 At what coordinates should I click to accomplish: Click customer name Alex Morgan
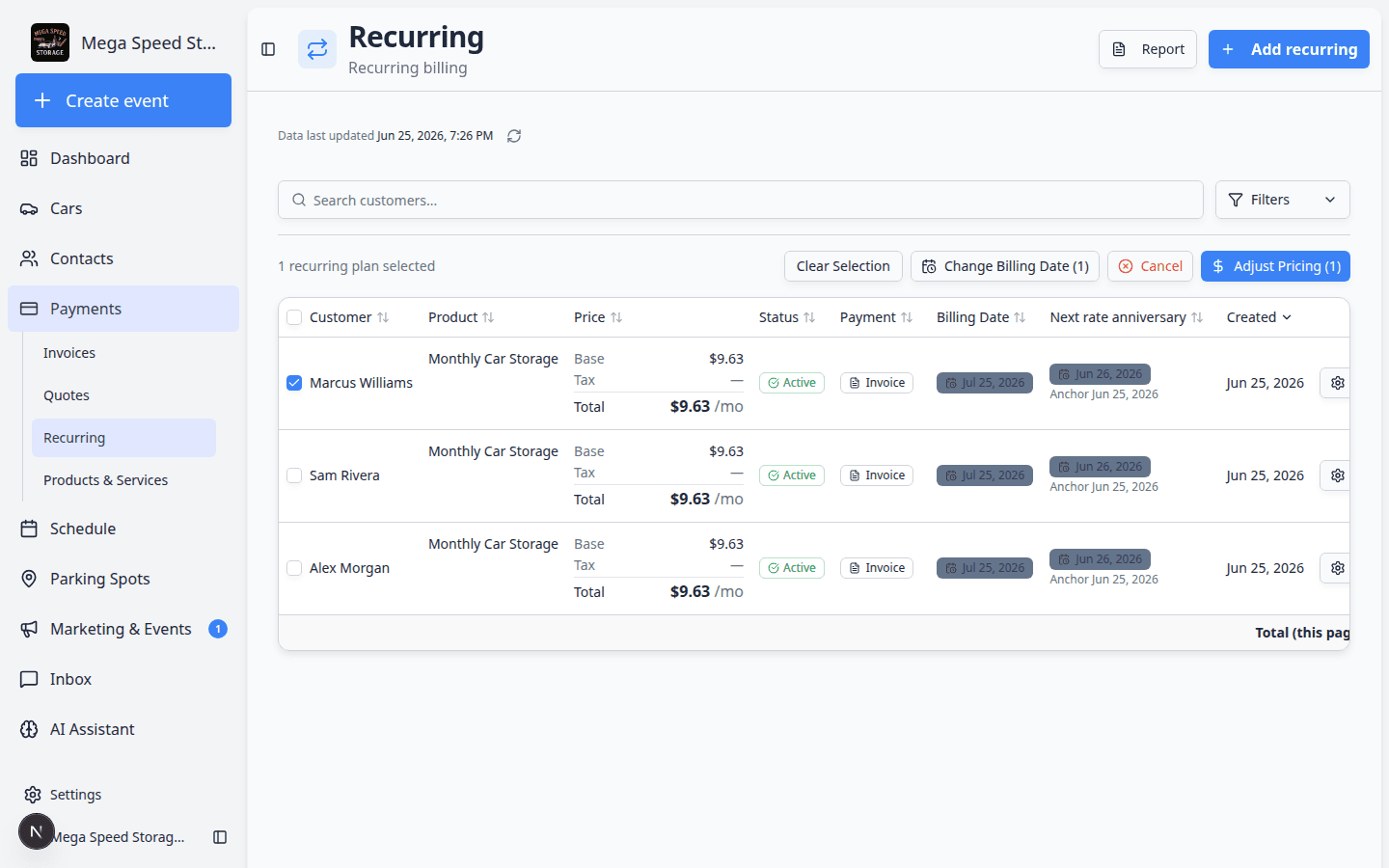click(349, 568)
